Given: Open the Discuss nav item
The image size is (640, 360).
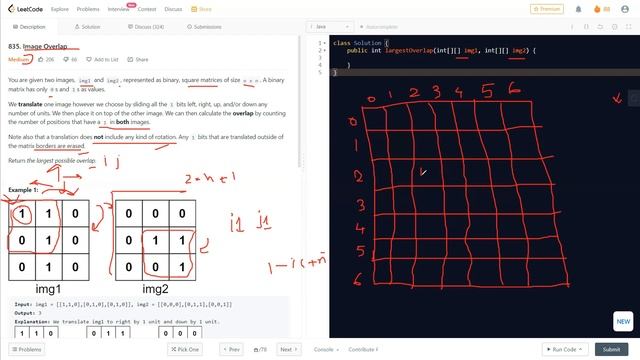Looking at the screenshot, I should pyautogui.click(x=173, y=9).
